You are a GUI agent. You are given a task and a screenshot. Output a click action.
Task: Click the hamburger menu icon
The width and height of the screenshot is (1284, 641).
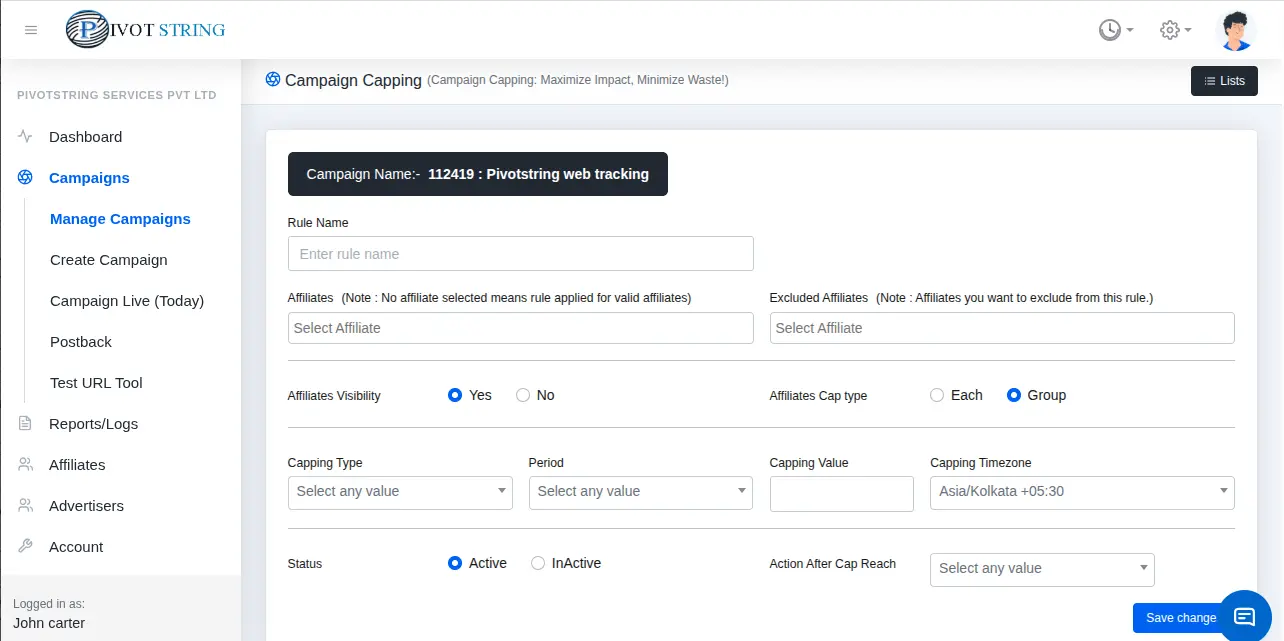tap(31, 30)
